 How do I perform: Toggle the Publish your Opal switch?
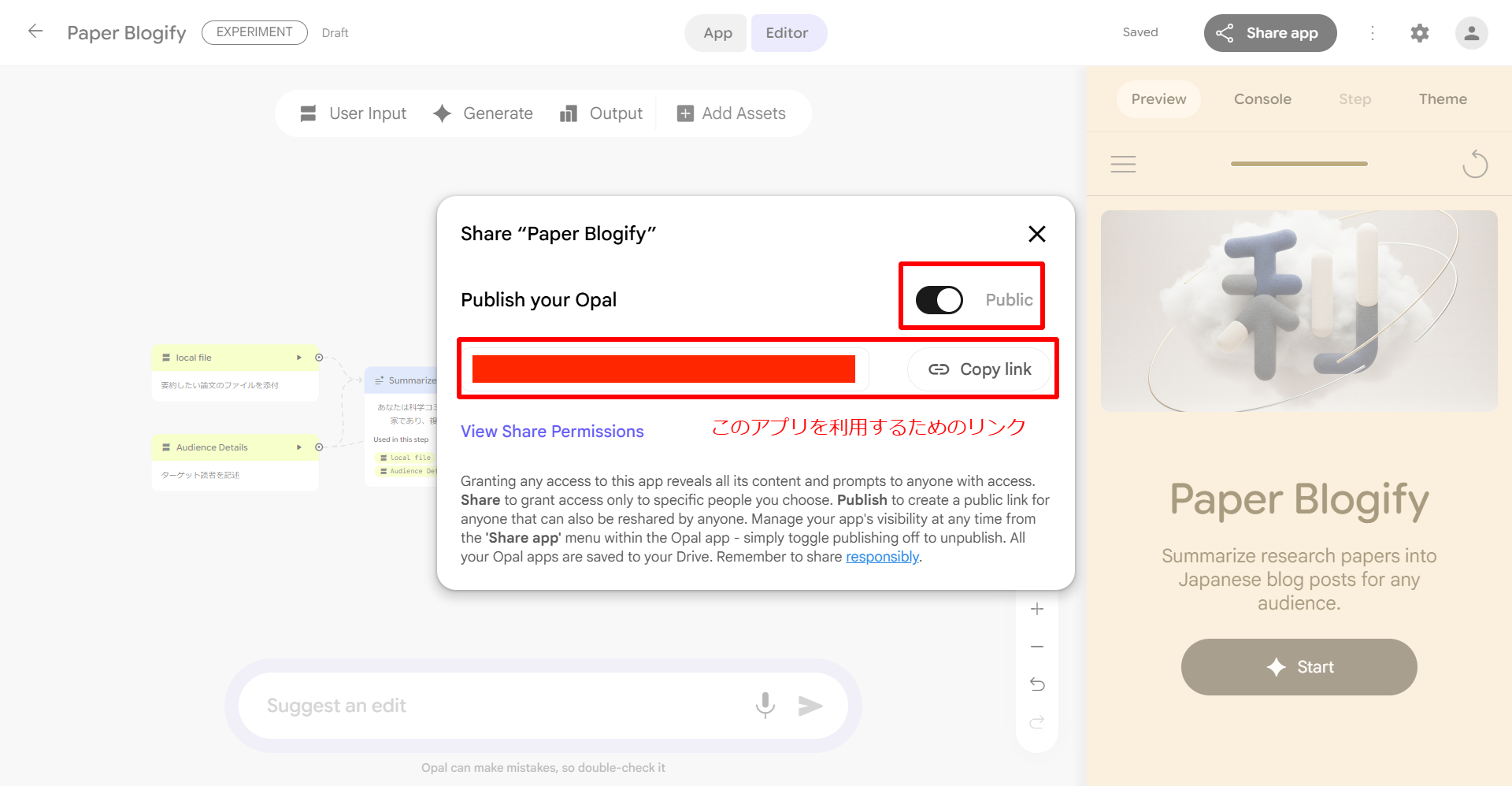pos(939,300)
